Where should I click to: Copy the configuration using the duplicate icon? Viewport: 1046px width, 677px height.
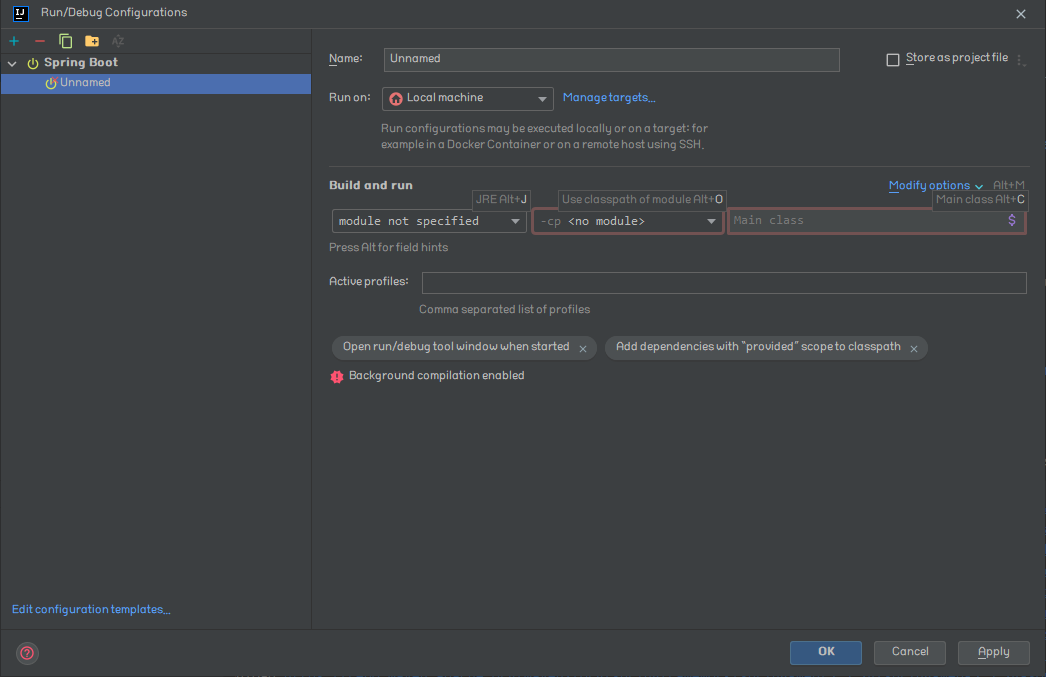click(65, 41)
